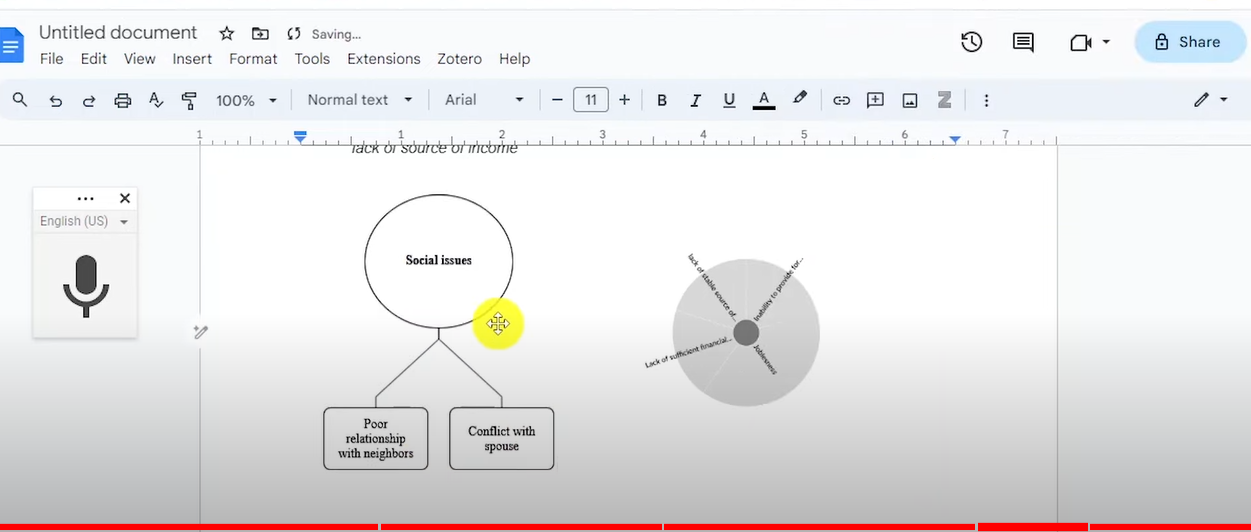
Task: Undo the last action
Action: pos(55,100)
